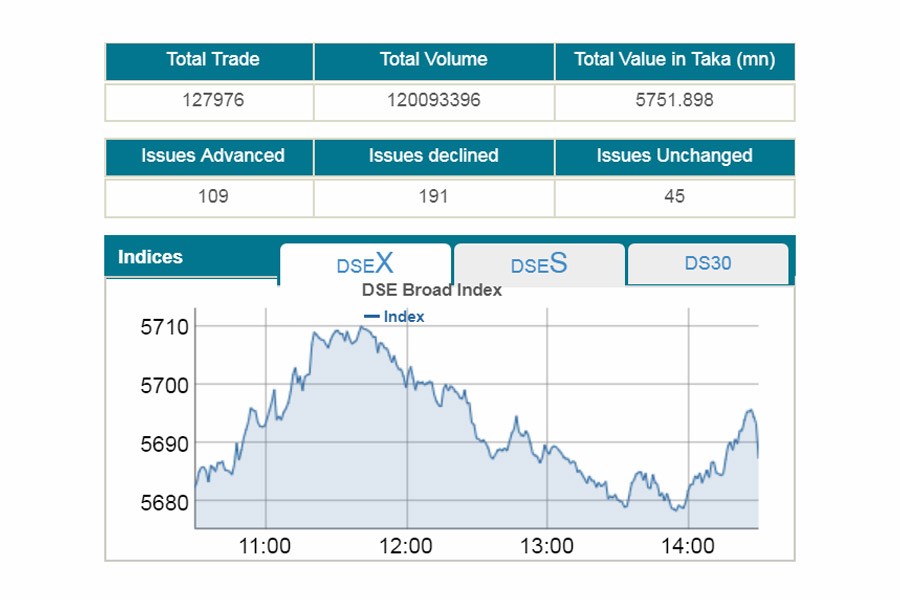This screenshot has width=900, height=600.
Task: Click the Issues Unchanged header
Action: pyautogui.click(x=674, y=156)
